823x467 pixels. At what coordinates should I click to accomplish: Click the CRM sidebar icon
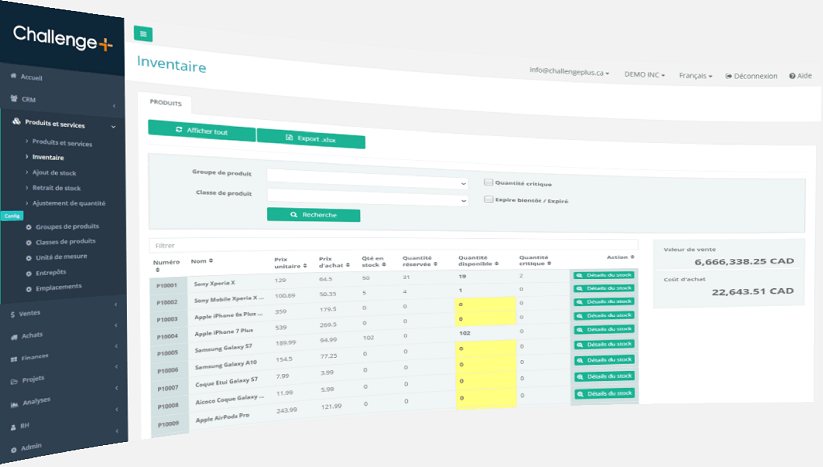coord(13,98)
